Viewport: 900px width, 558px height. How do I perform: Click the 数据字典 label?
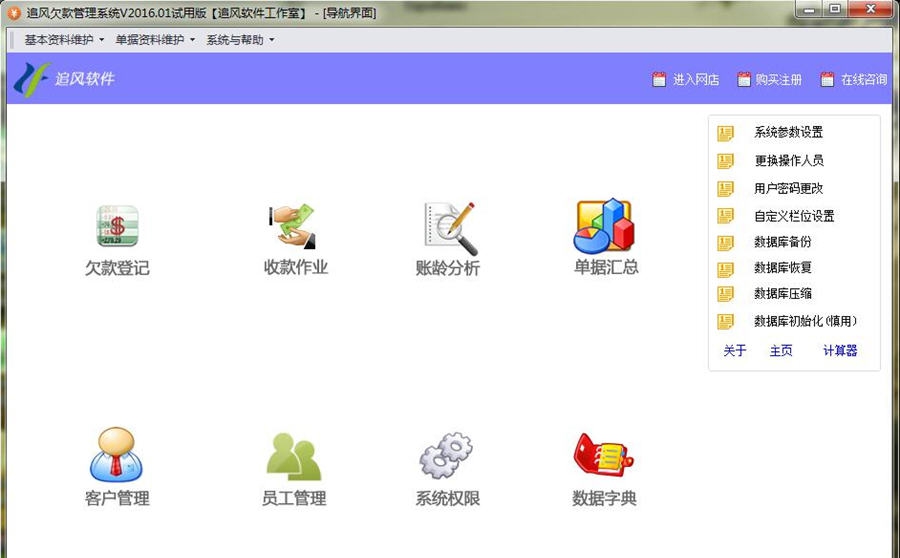click(x=604, y=498)
